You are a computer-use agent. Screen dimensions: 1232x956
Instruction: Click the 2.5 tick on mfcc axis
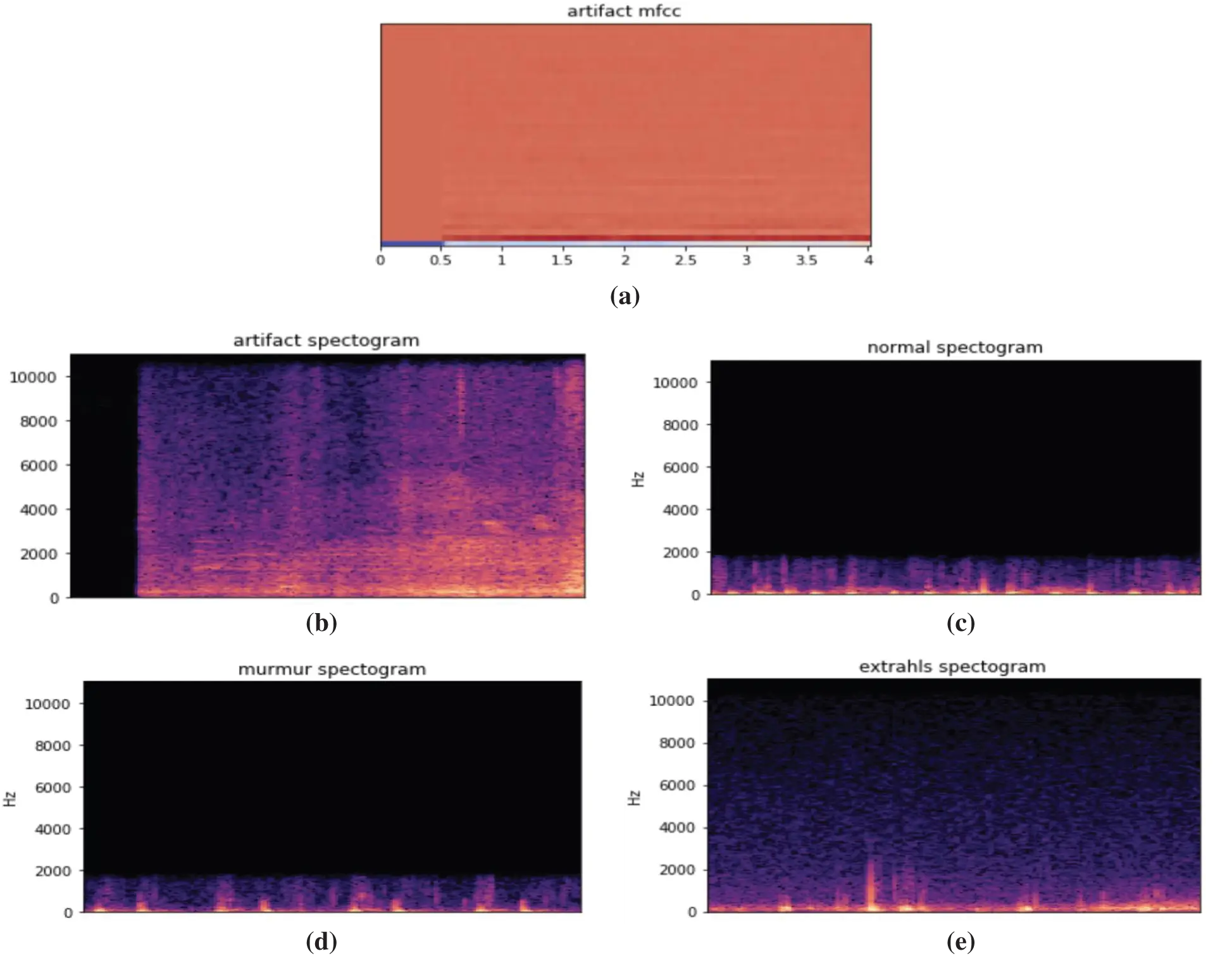click(685, 260)
